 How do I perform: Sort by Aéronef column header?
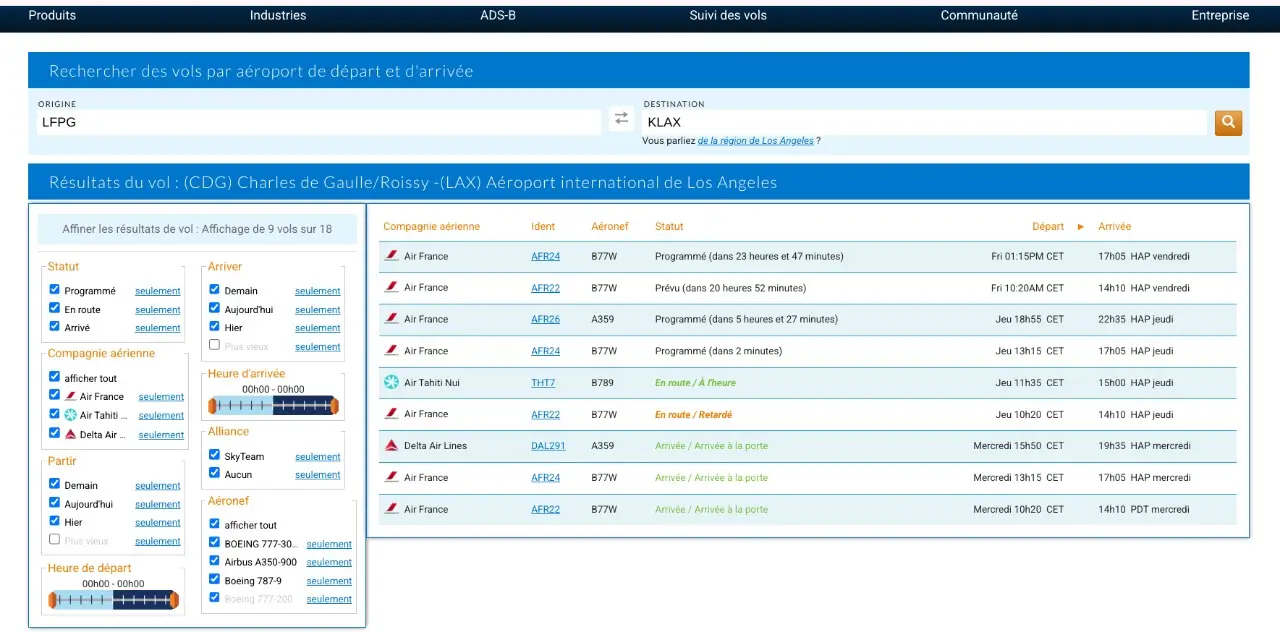pos(610,227)
